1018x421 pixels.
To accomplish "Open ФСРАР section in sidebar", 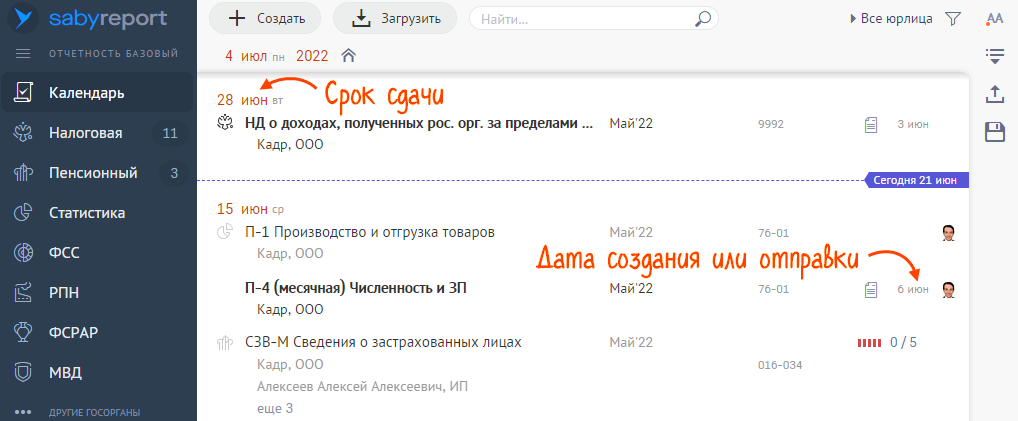I will [x=97, y=333].
